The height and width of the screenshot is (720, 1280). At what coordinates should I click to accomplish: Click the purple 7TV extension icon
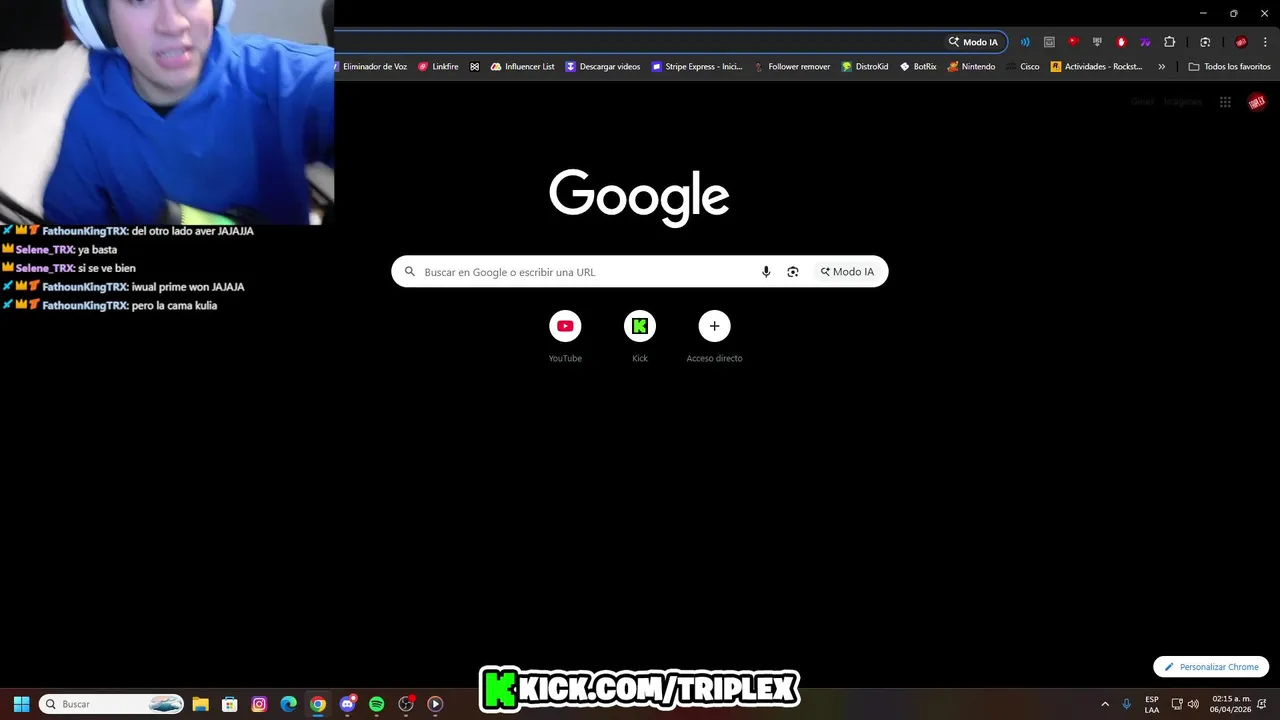tap(1145, 42)
